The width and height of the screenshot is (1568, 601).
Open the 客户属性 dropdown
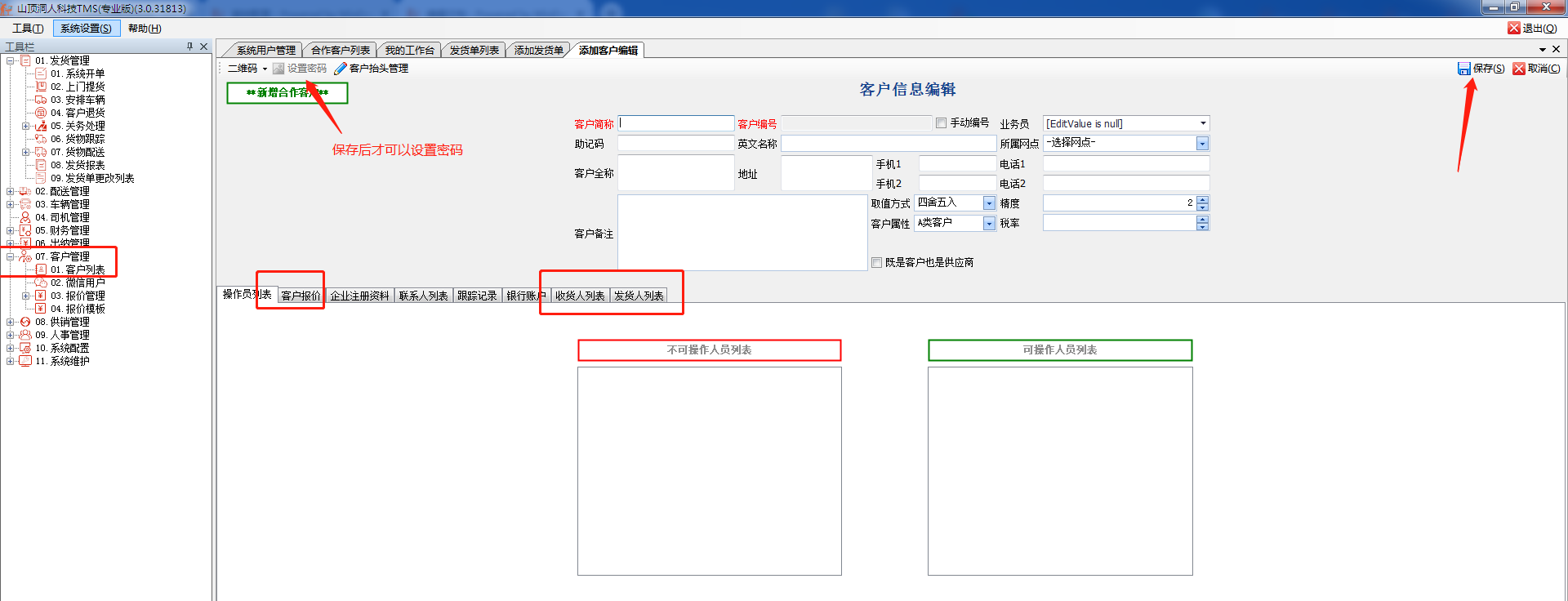click(x=989, y=223)
